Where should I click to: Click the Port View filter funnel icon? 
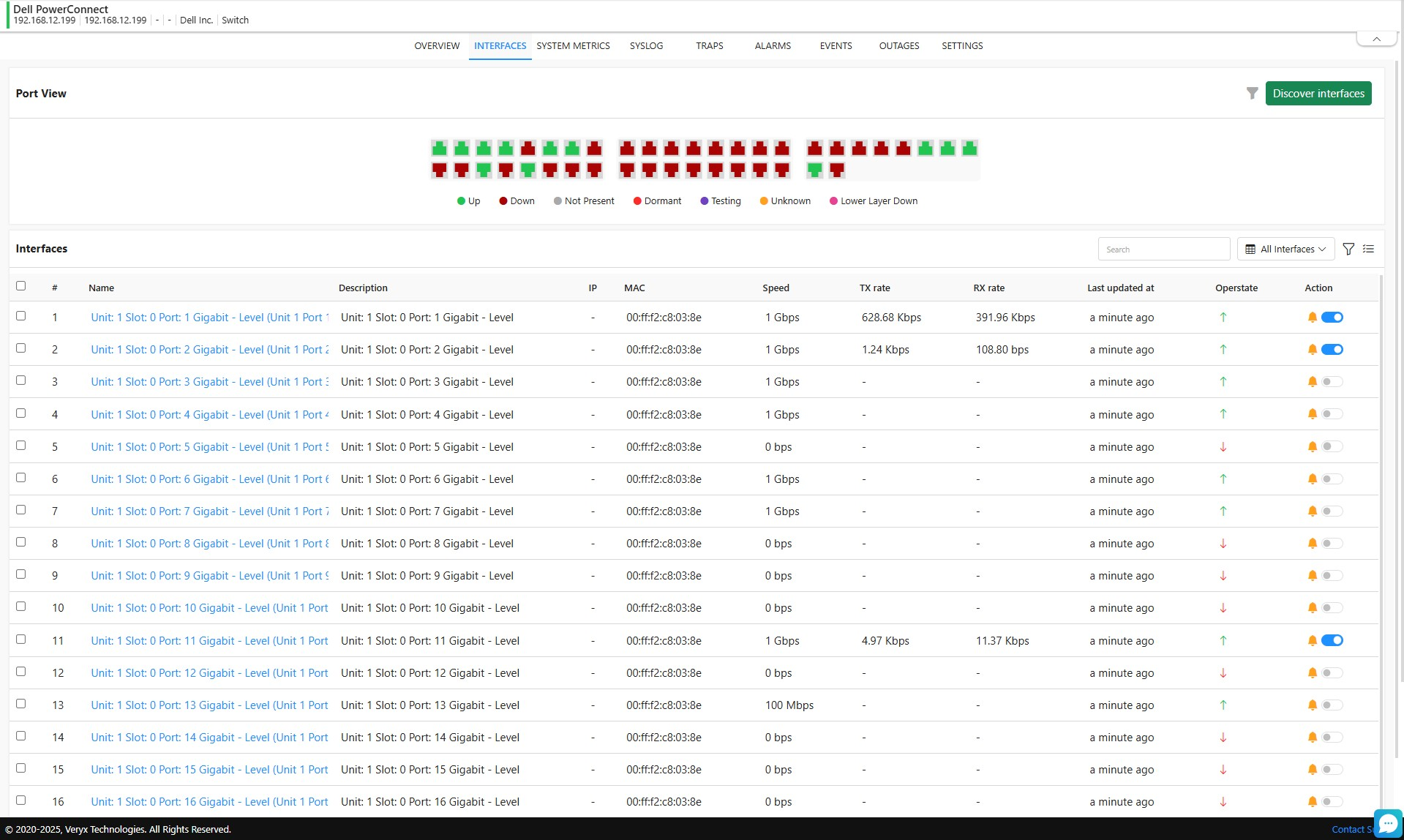click(1252, 94)
